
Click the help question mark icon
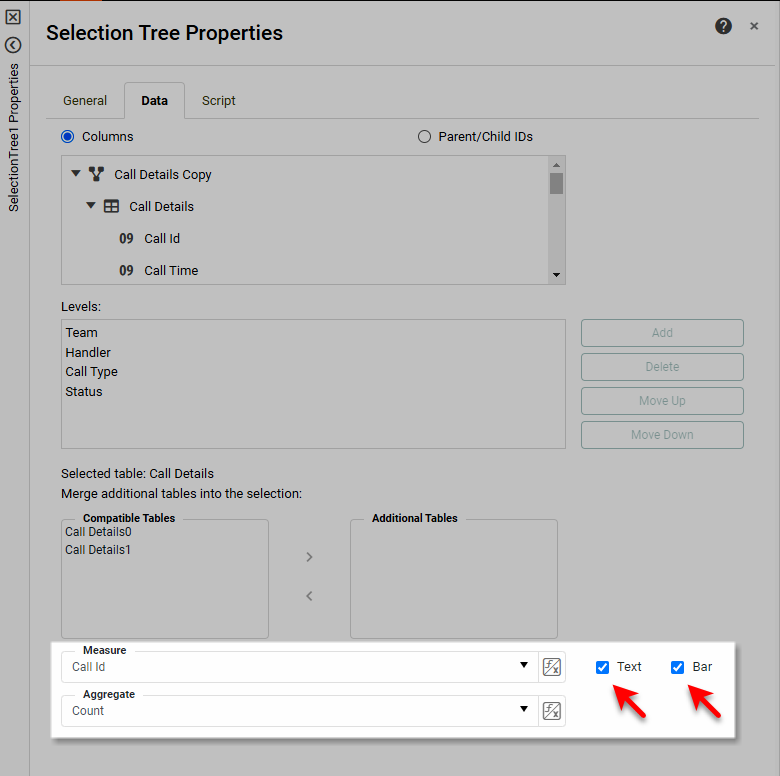coord(723,26)
